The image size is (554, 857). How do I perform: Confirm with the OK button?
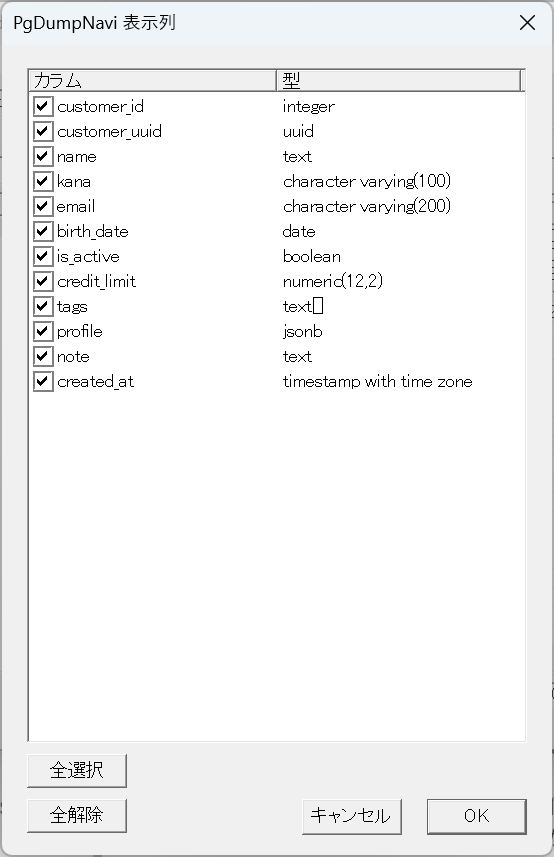[477, 817]
